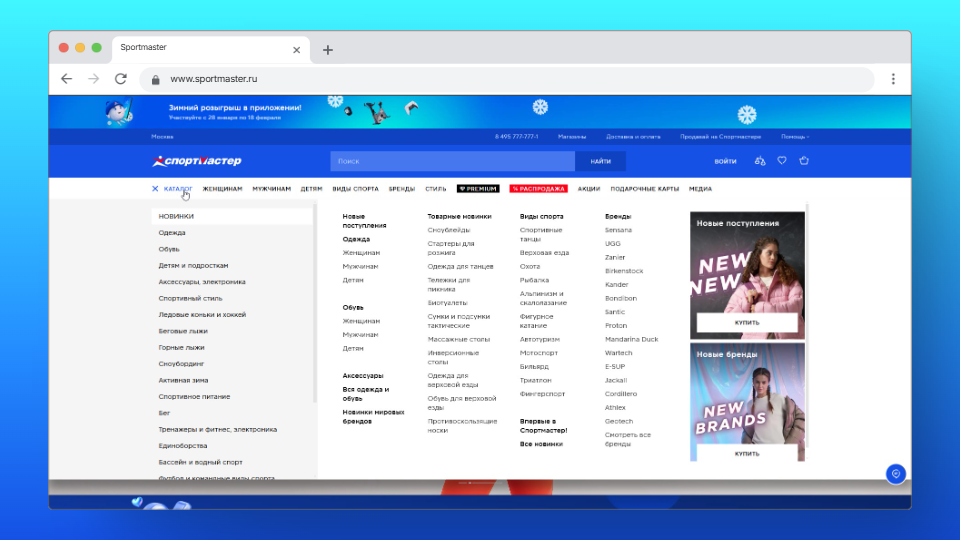This screenshot has height=540, width=960.
Task: Open Магазины link in top bar
Action: [572, 137]
